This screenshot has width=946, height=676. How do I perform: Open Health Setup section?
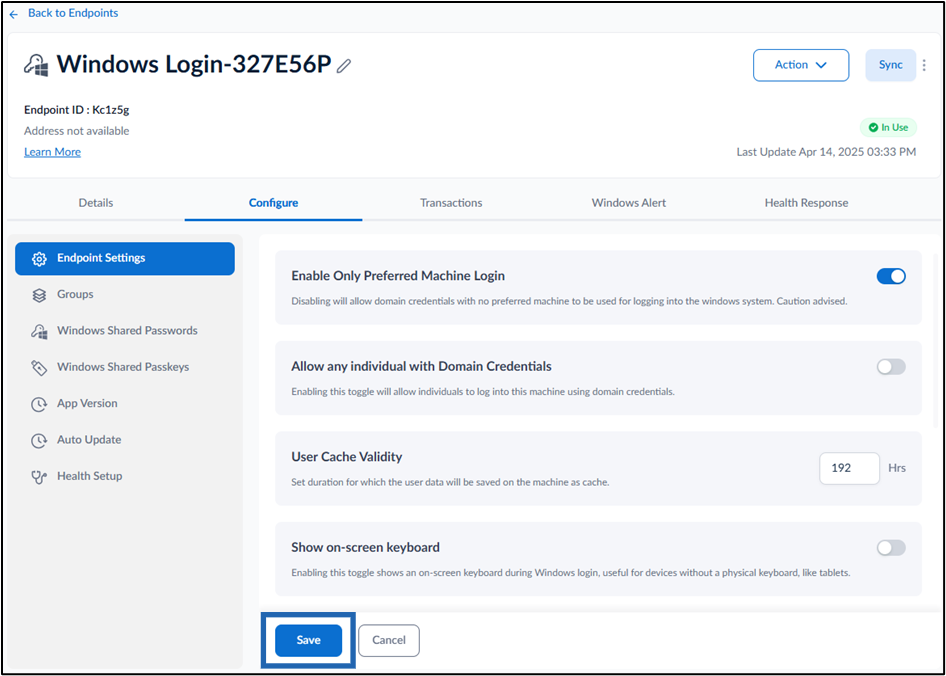tap(125, 476)
